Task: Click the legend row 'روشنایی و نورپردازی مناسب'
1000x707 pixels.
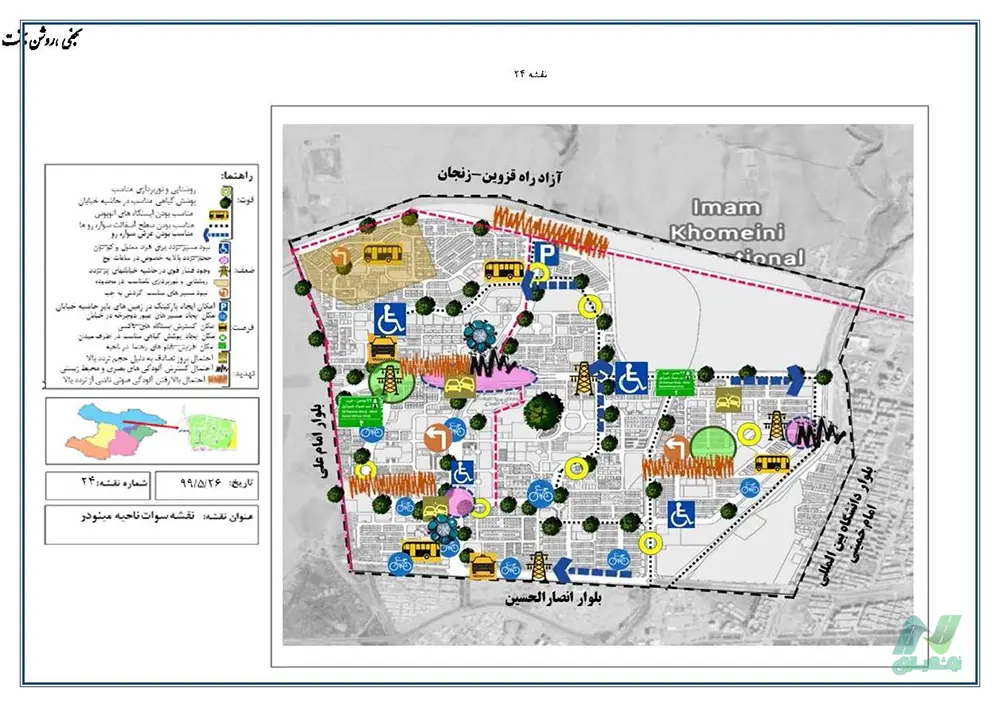Action: point(153,189)
